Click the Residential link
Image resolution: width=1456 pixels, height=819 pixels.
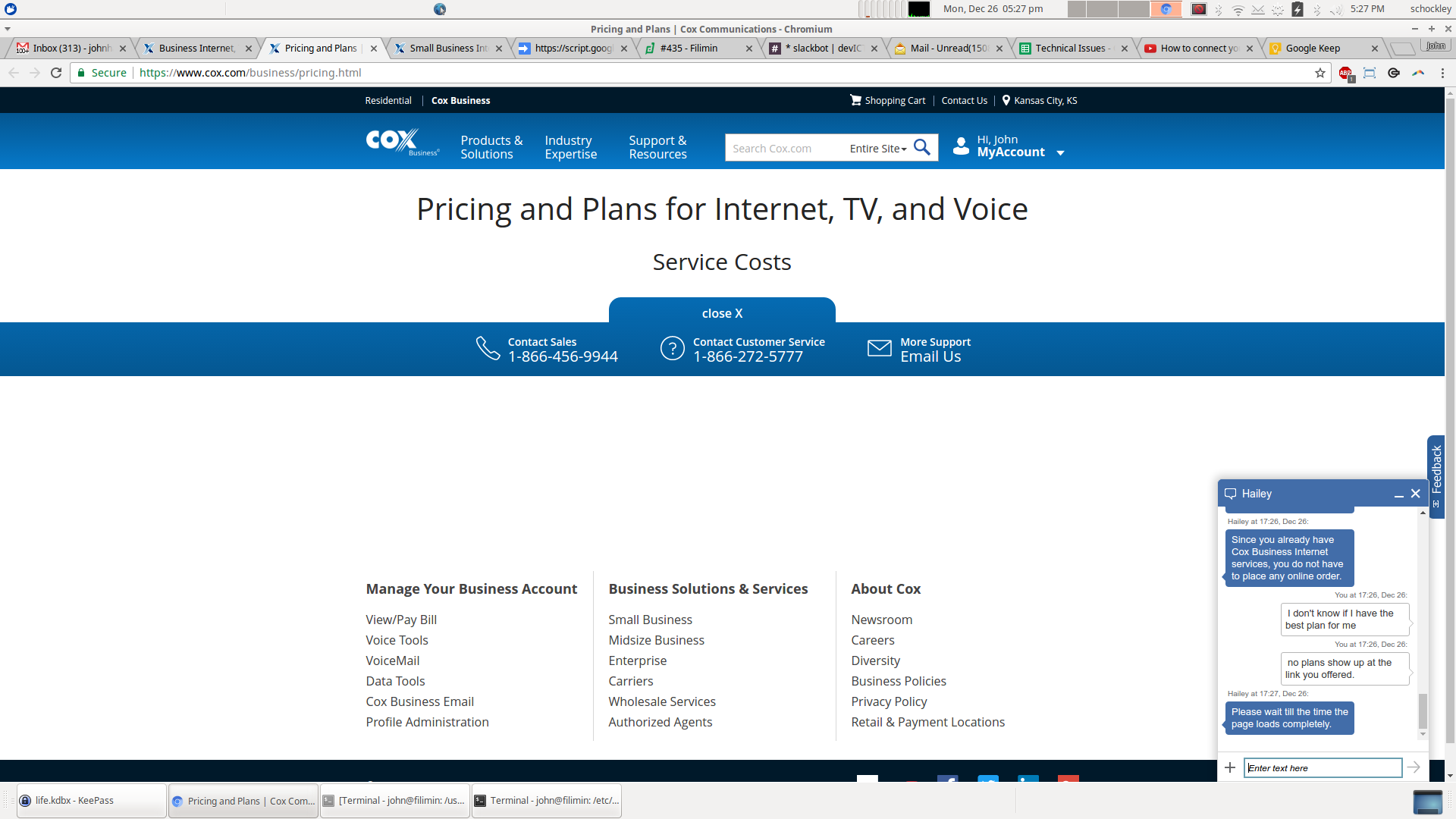click(388, 100)
